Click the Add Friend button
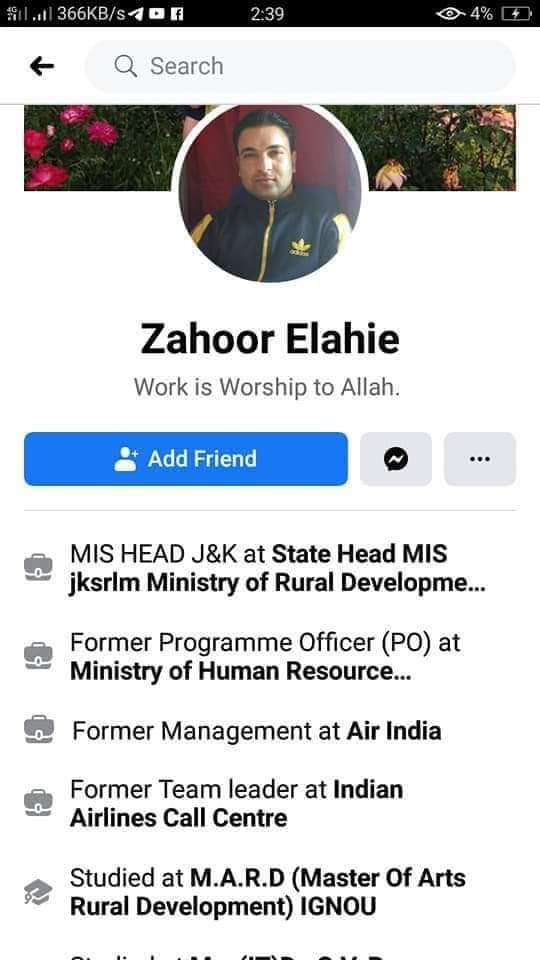540x960 pixels. click(x=186, y=459)
